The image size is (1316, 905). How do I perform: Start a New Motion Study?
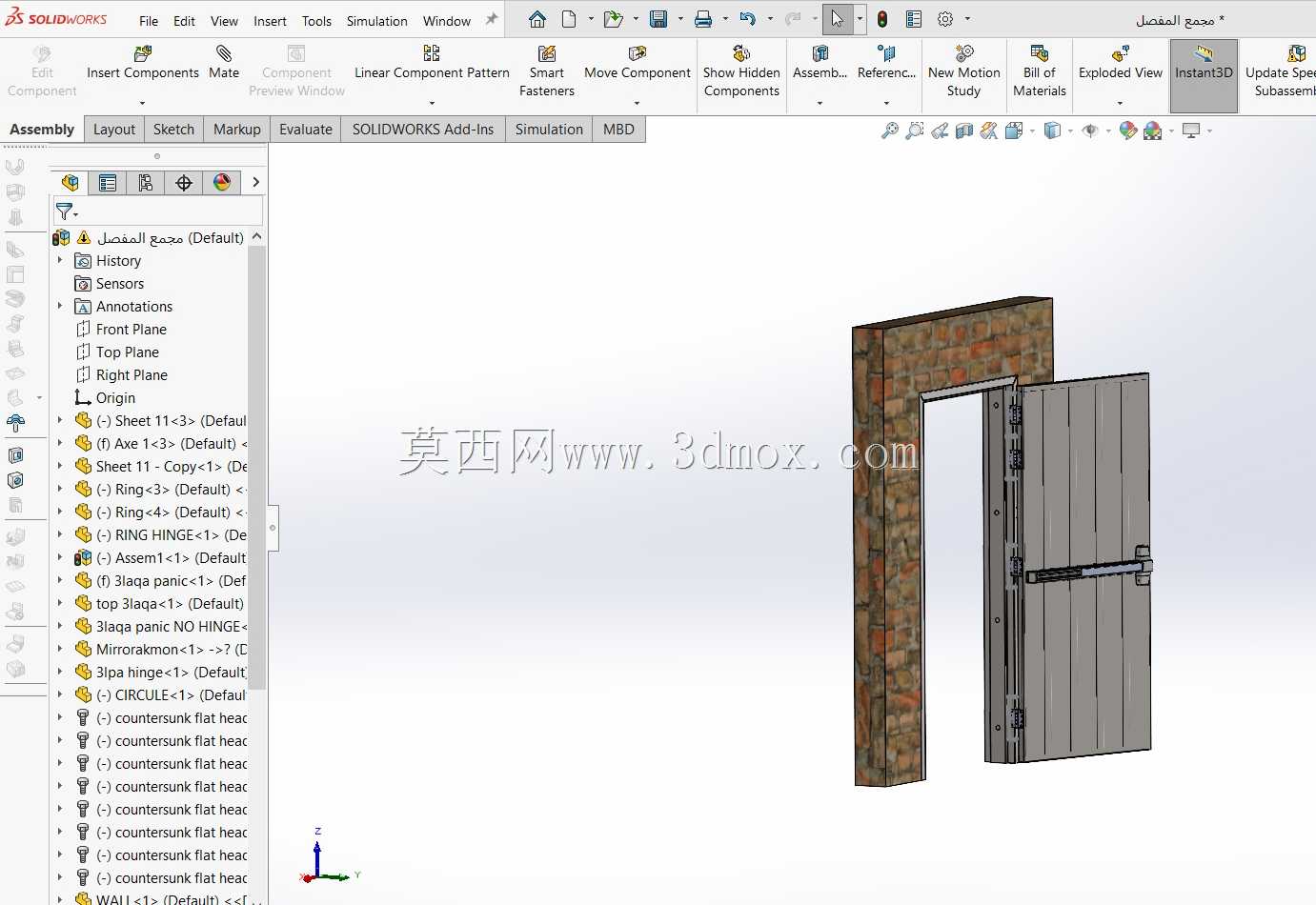coord(963,71)
